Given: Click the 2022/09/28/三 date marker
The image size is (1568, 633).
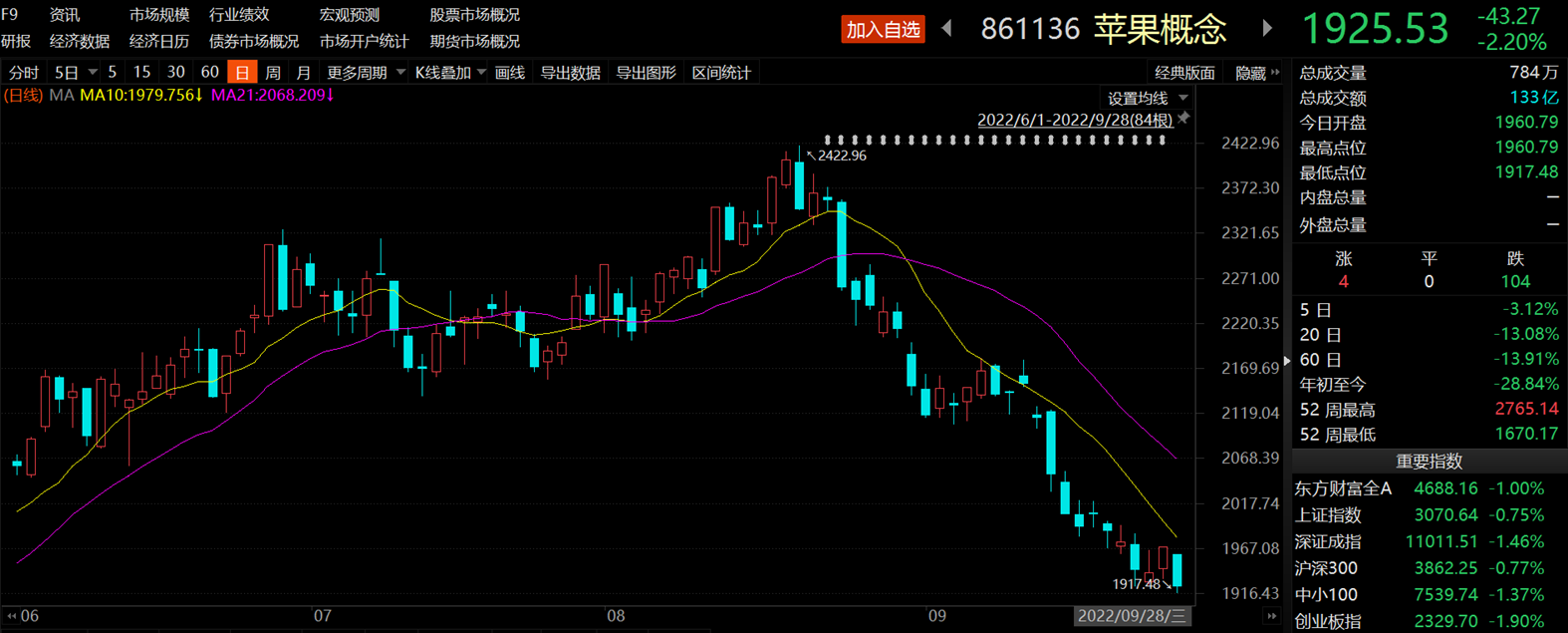Looking at the screenshot, I should point(1132,616).
